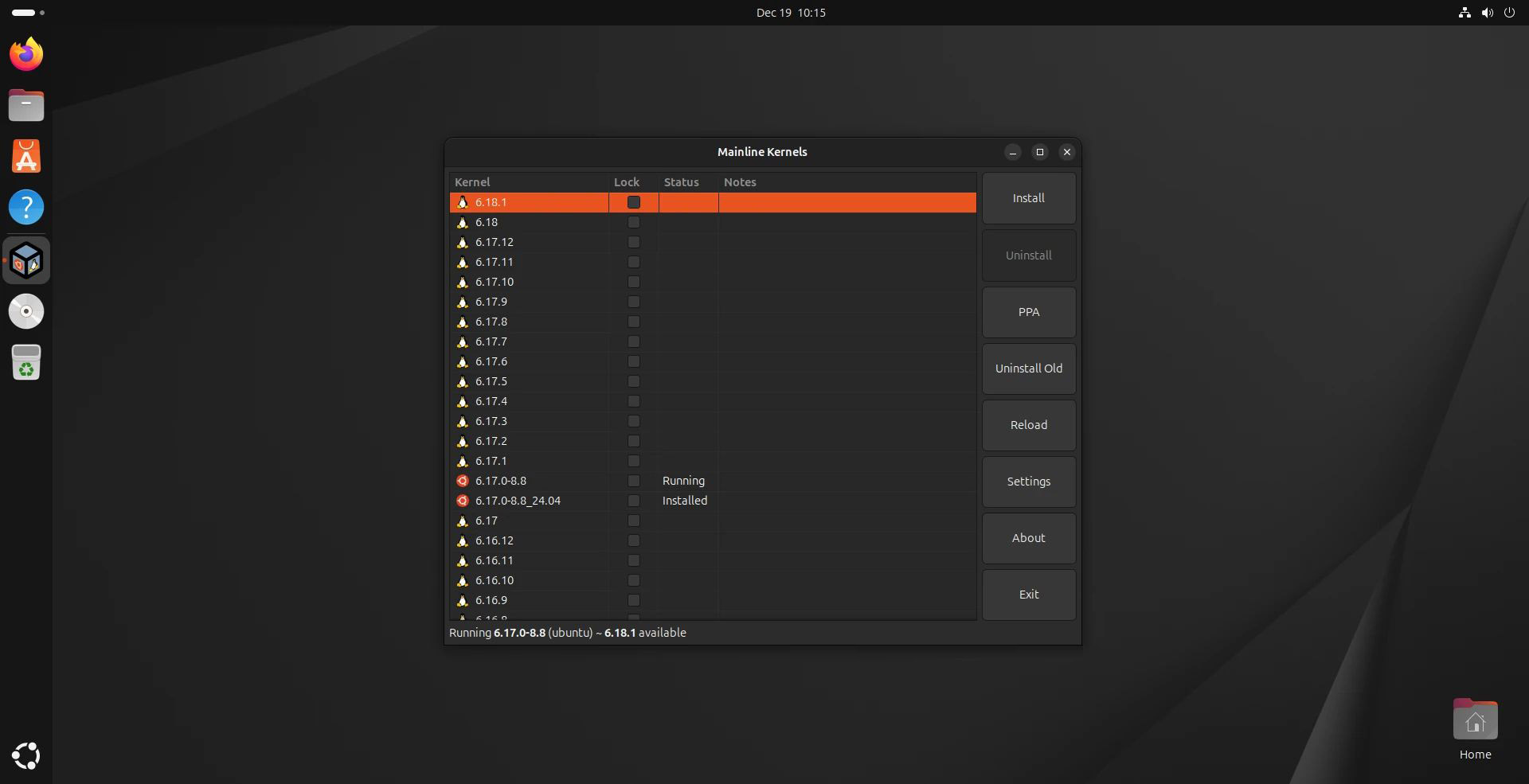This screenshot has width=1529, height=784.
Task: Click the Ubuntu logo Show Apps button
Action: (x=26, y=755)
